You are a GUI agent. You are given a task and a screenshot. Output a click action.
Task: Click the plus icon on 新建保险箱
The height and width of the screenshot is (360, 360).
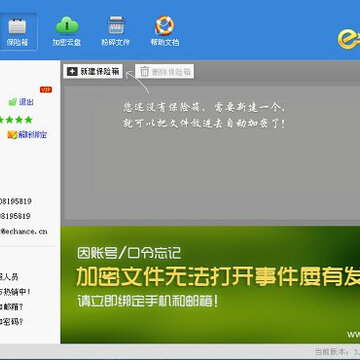[x=72, y=72]
